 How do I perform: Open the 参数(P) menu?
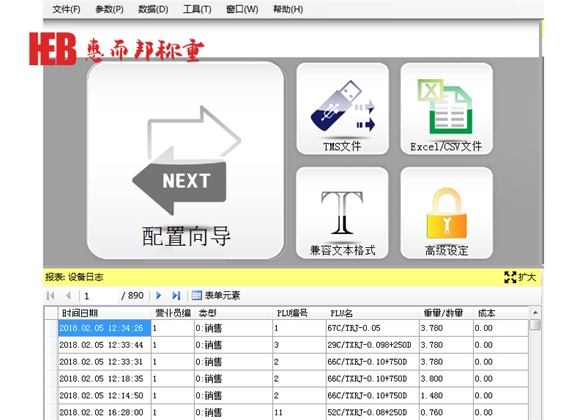coord(109,9)
